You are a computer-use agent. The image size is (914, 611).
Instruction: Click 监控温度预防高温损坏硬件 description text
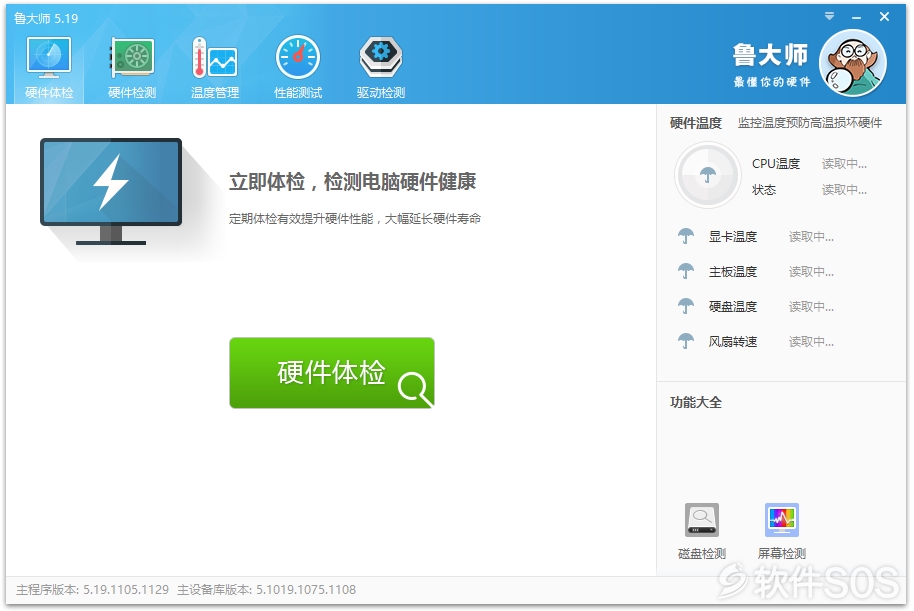click(x=810, y=123)
